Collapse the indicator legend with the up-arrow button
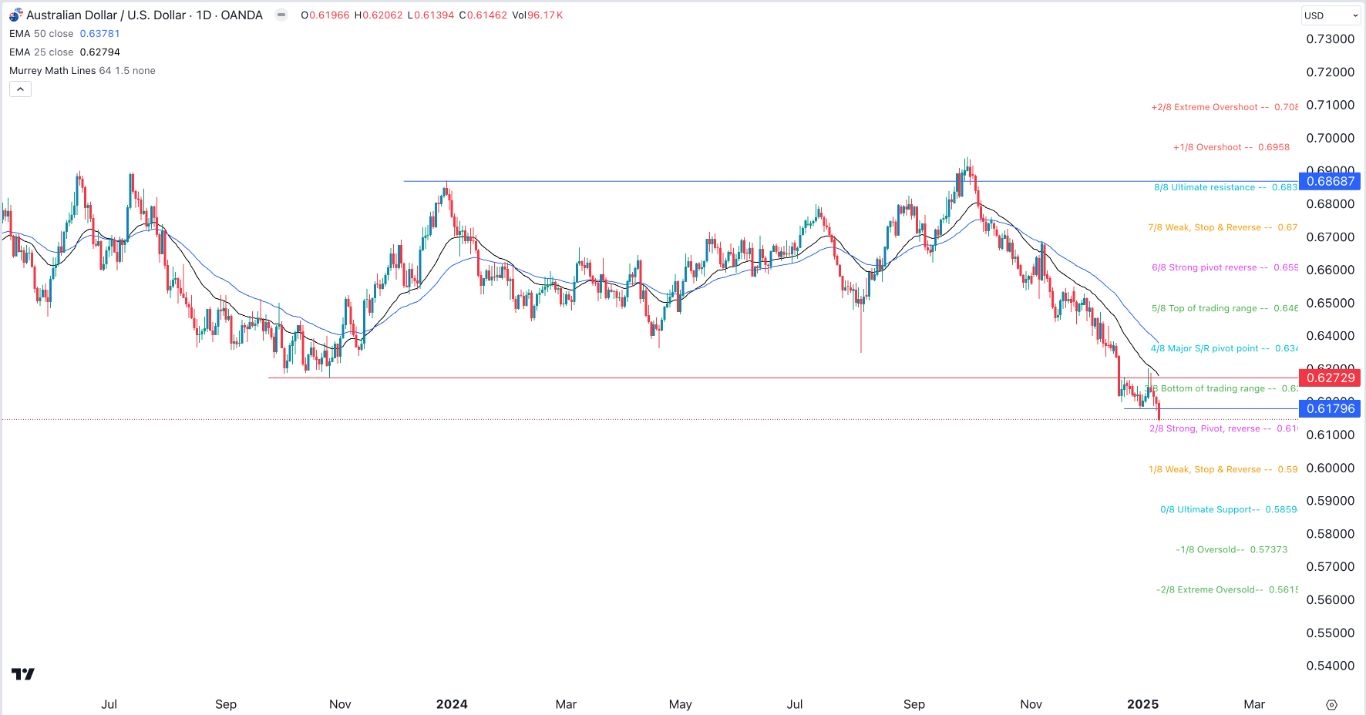This screenshot has width=1366, height=715. pos(20,88)
